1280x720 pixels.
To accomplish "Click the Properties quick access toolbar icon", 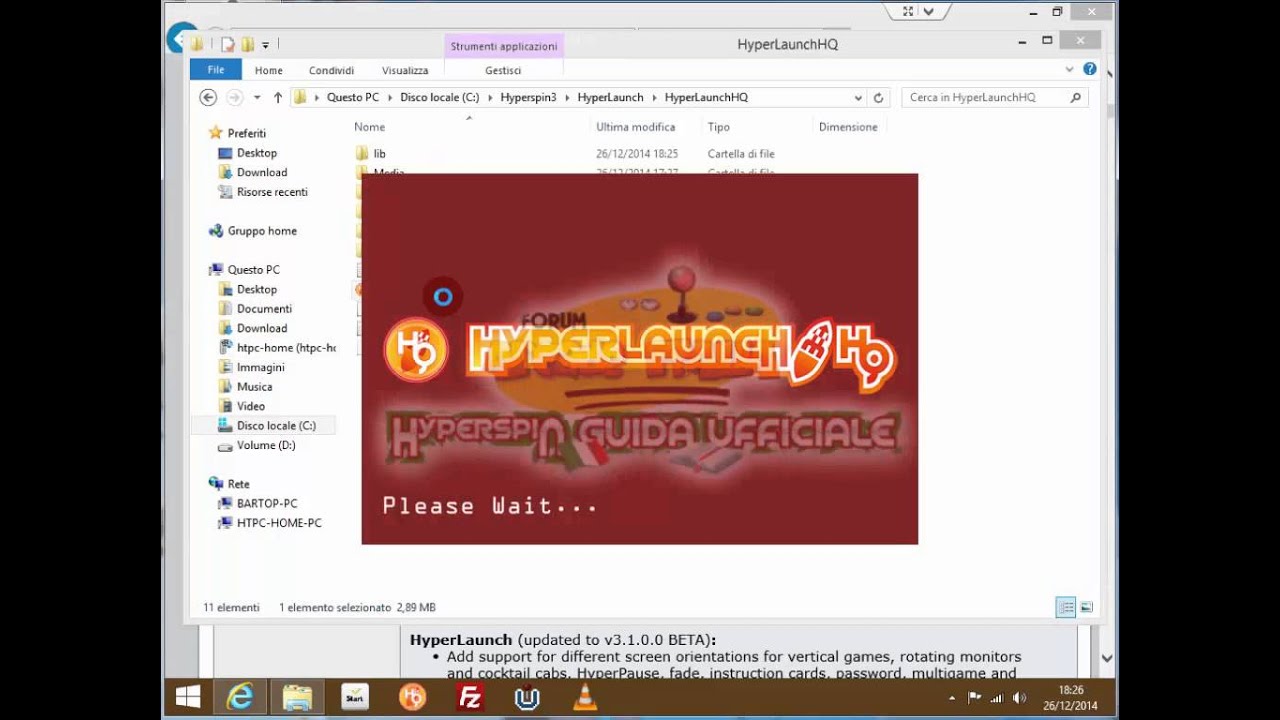I will click(228, 44).
